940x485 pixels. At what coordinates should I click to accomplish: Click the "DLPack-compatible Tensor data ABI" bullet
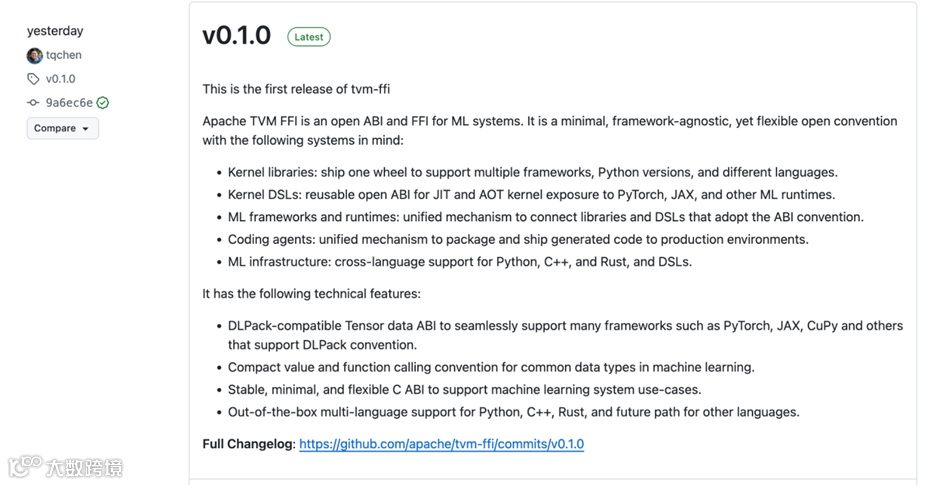[x=565, y=326]
